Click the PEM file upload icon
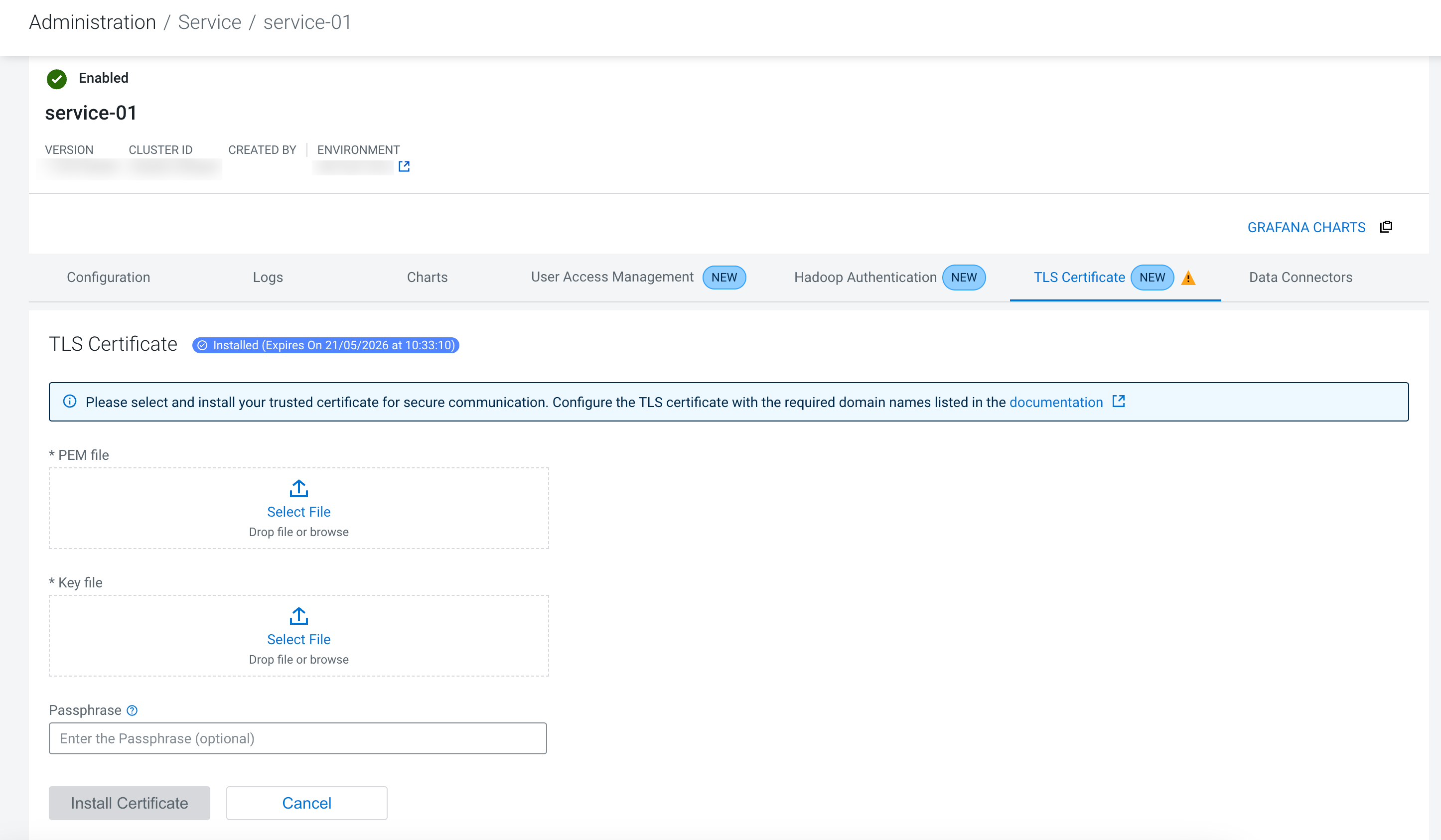The width and height of the screenshot is (1441, 840). point(298,488)
